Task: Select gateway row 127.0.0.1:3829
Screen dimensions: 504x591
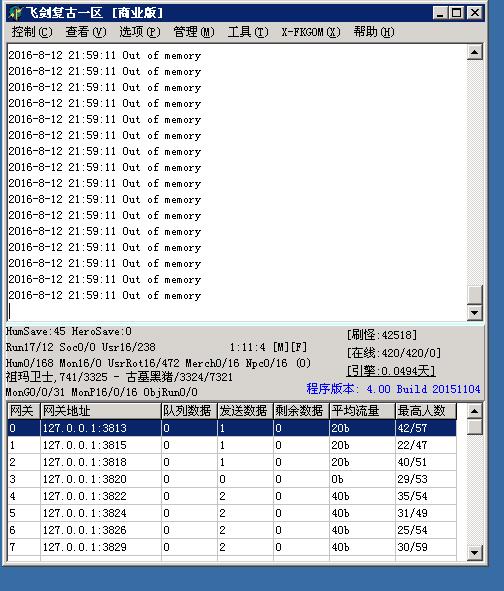Action: coord(231,547)
